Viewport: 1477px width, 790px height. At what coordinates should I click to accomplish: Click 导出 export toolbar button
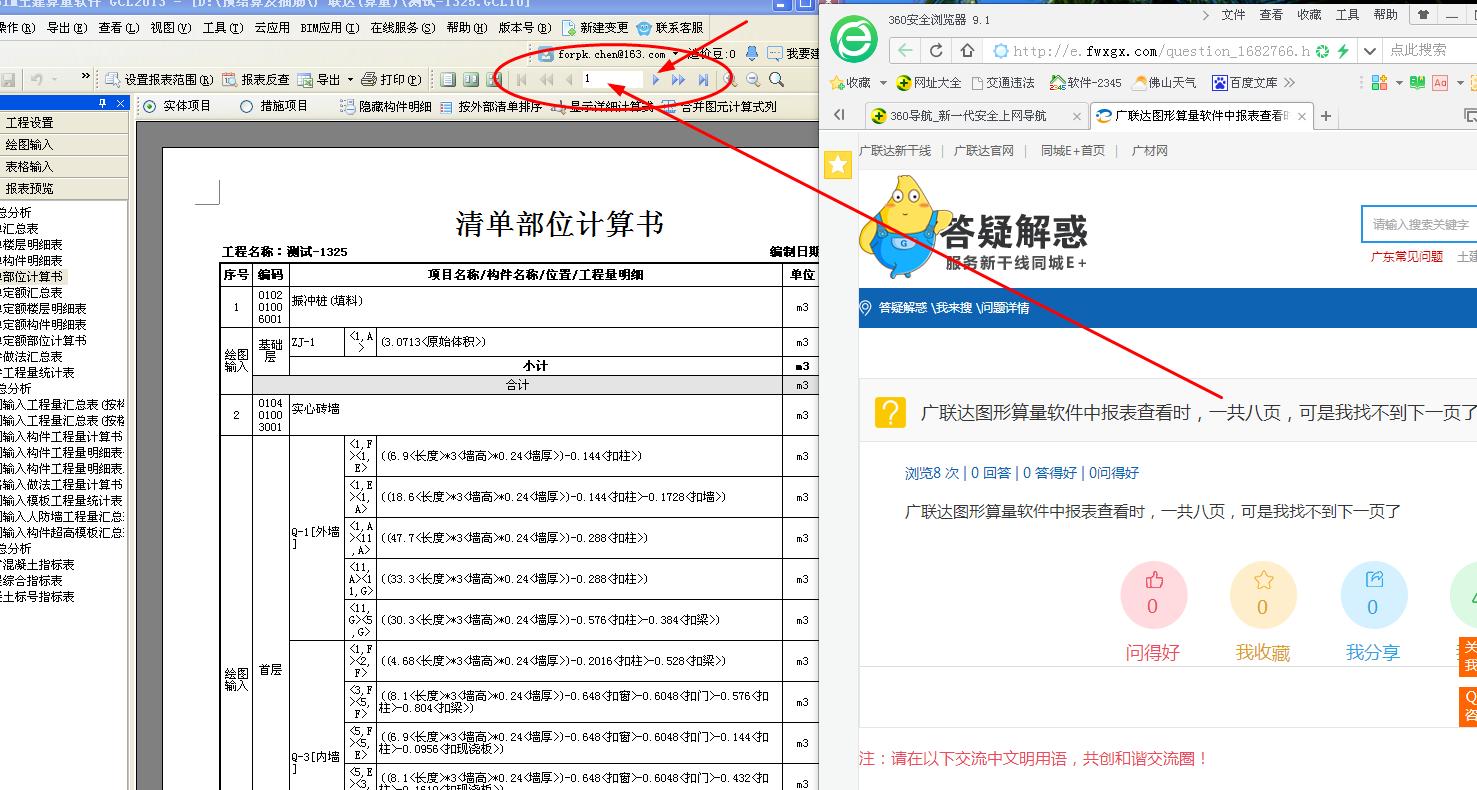pyautogui.click(x=319, y=80)
